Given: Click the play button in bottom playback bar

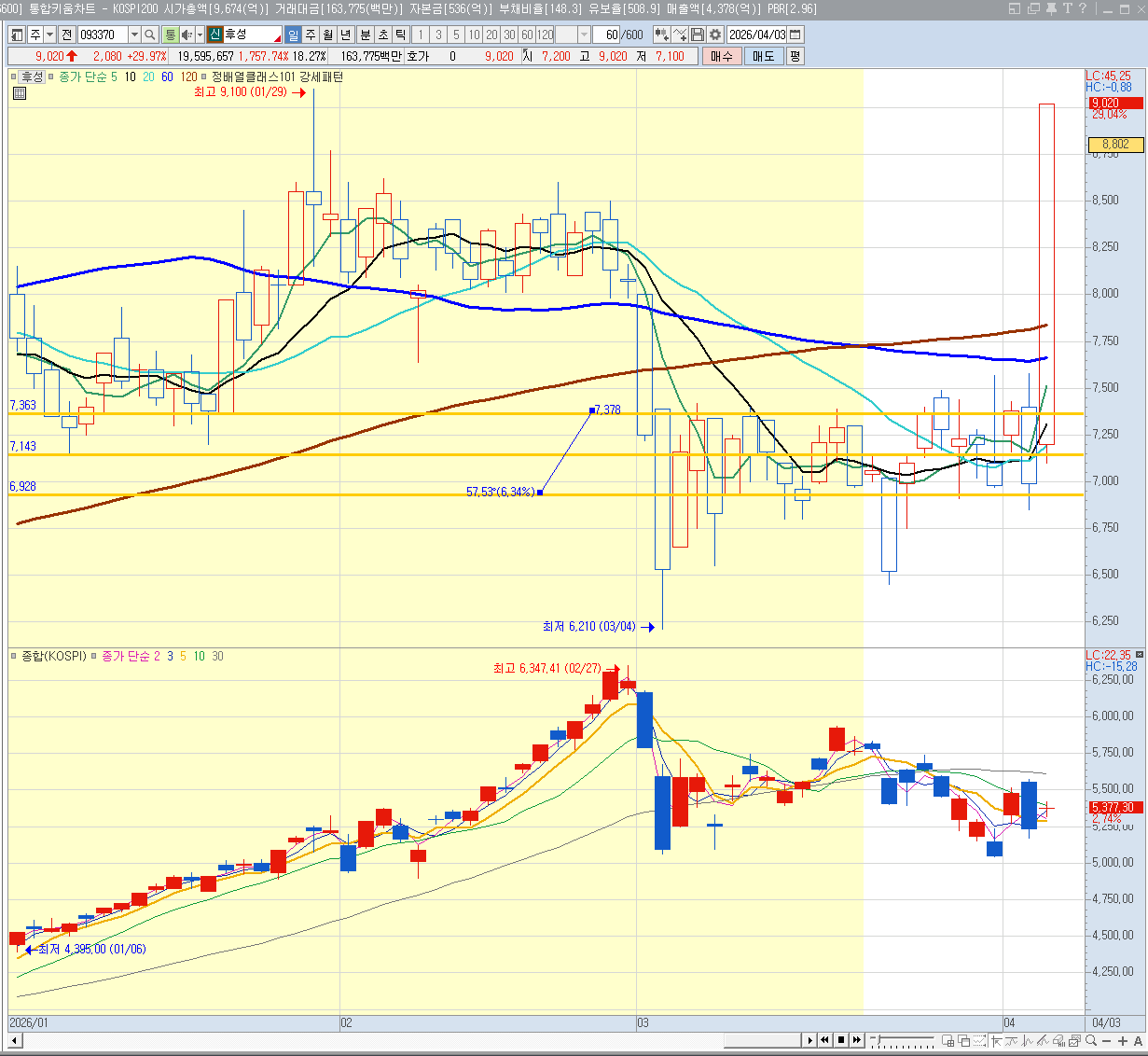Looking at the screenshot, I should 810,1040.
